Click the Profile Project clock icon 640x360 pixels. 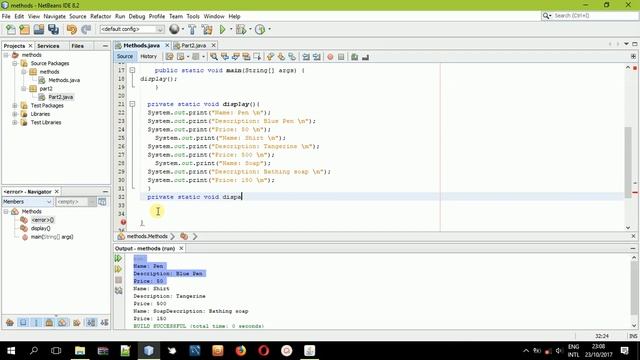[260, 29]
